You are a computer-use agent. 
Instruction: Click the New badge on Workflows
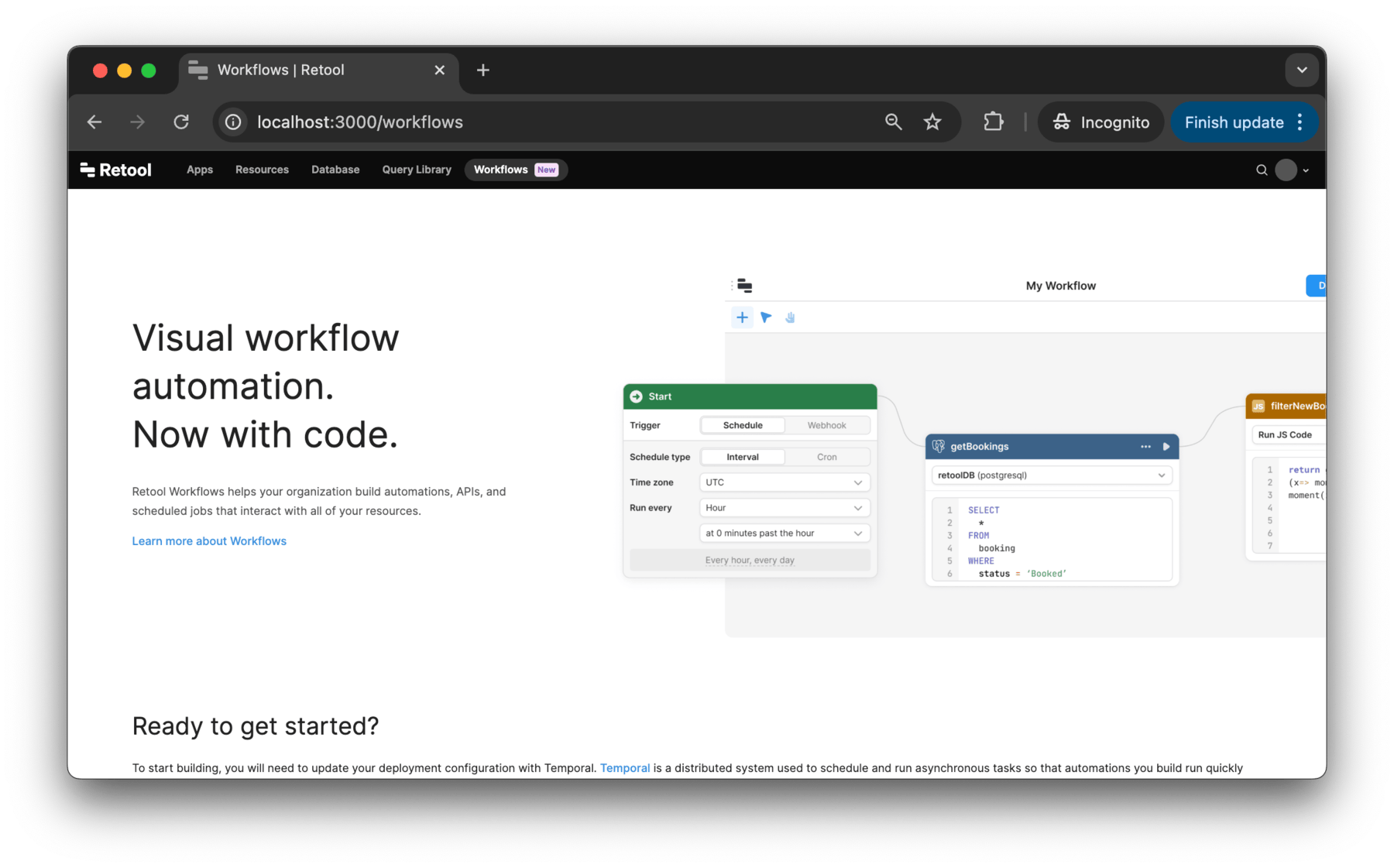click(547, 170)
